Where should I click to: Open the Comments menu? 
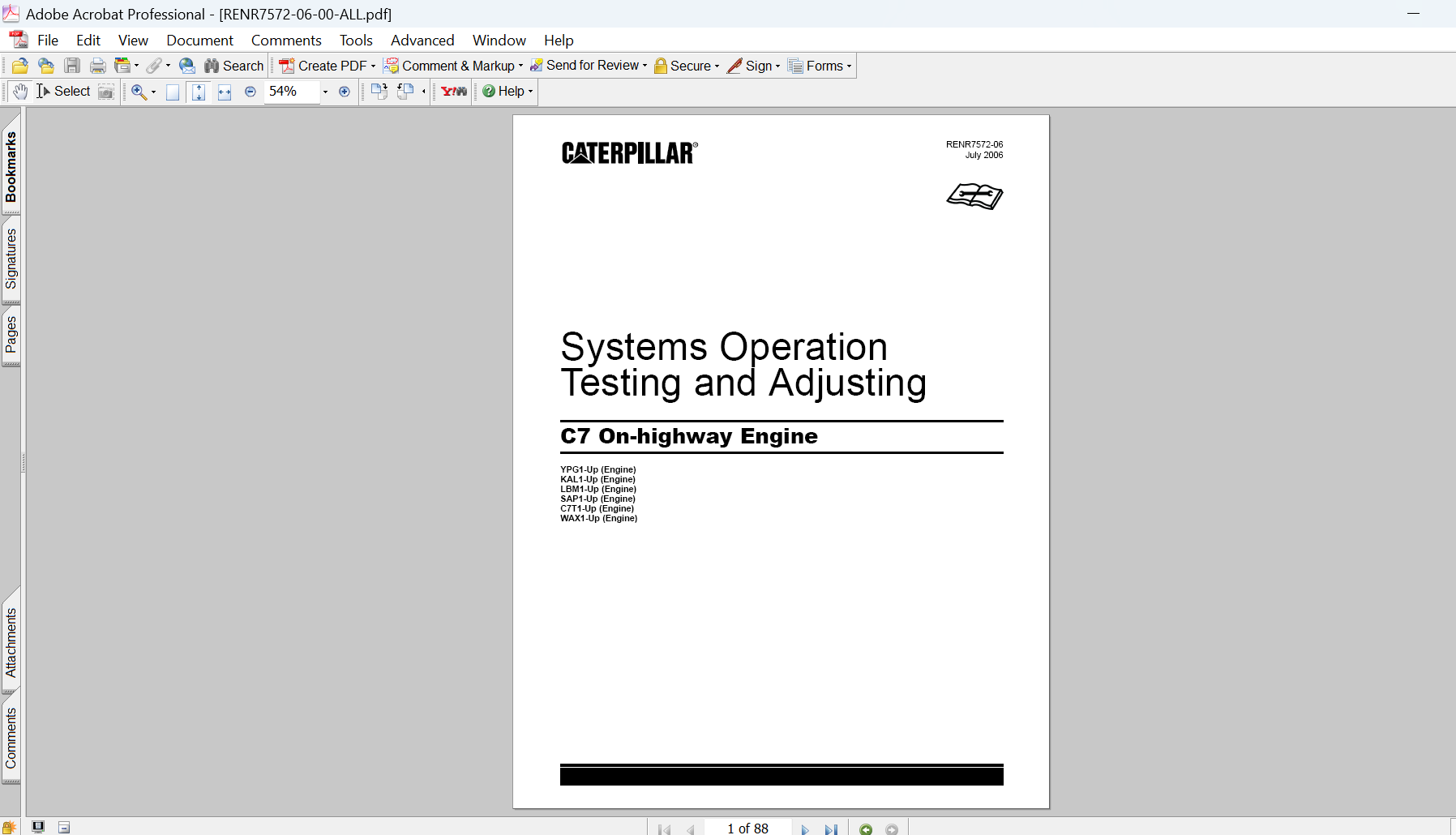pos(286,41)
